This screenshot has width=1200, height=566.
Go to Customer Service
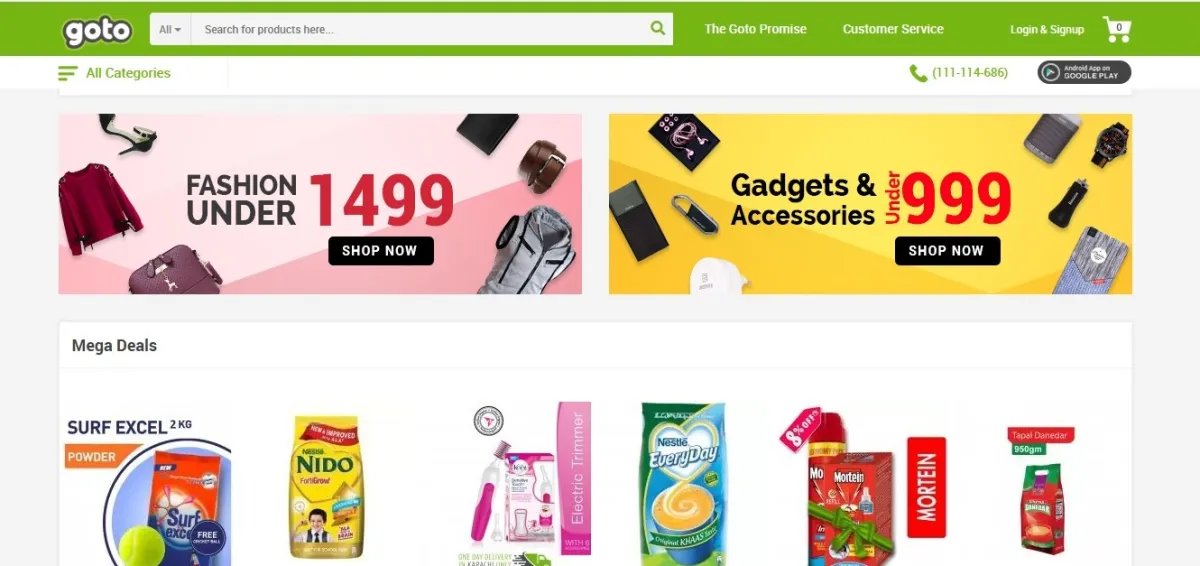[893, 29]
